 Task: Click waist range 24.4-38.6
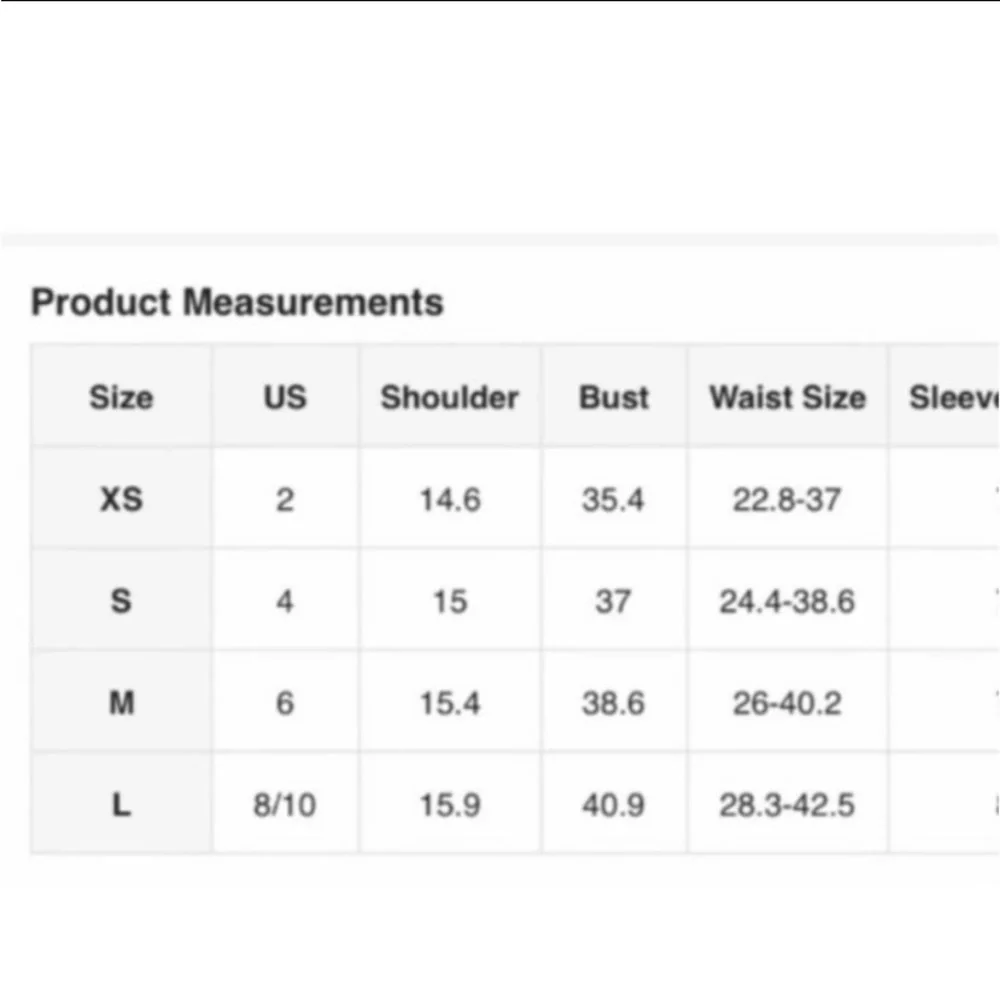pos(787,601)
